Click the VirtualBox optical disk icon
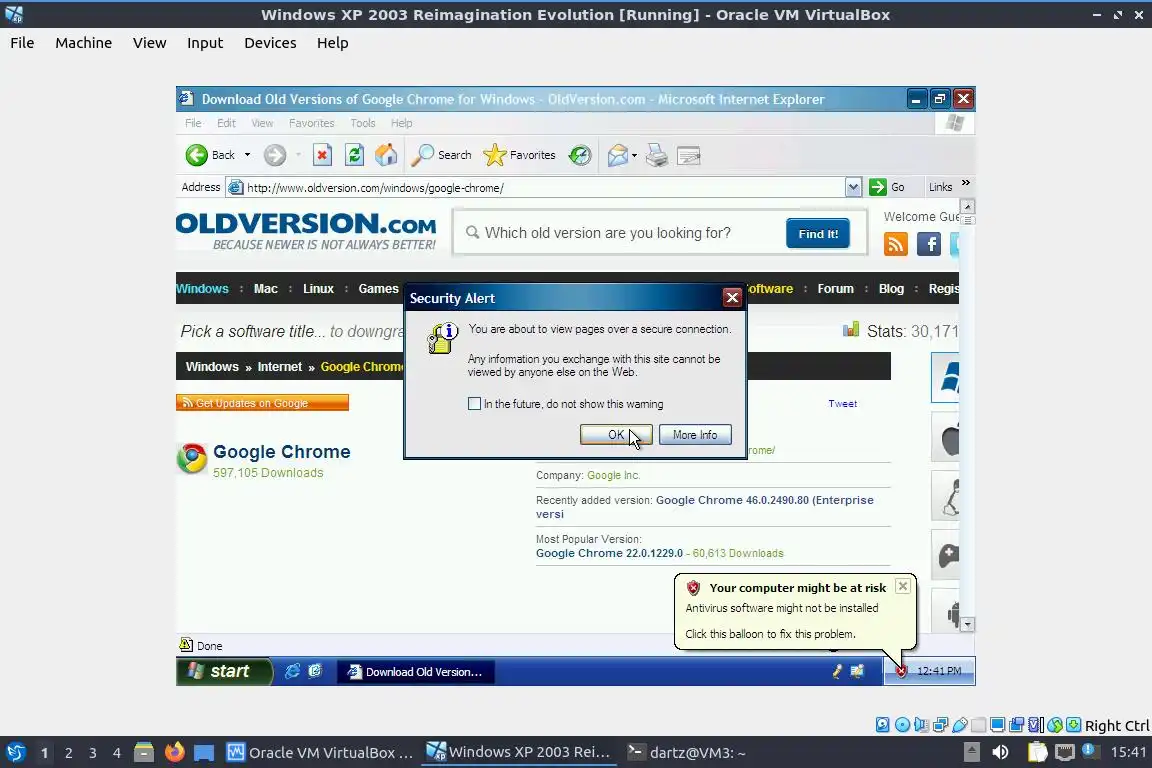Screen dimensions: 1152x768 click(902, 725)
